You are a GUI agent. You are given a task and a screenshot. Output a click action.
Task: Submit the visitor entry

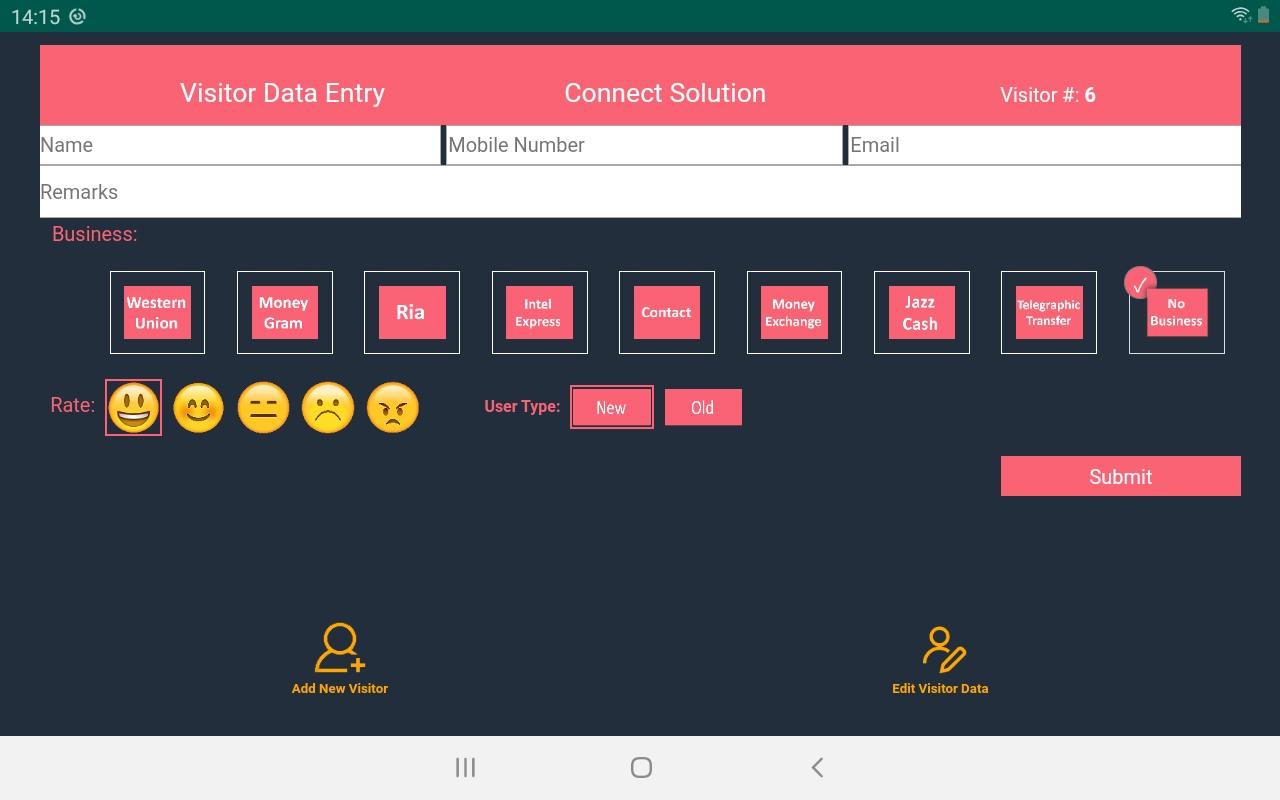(1121, 476)
